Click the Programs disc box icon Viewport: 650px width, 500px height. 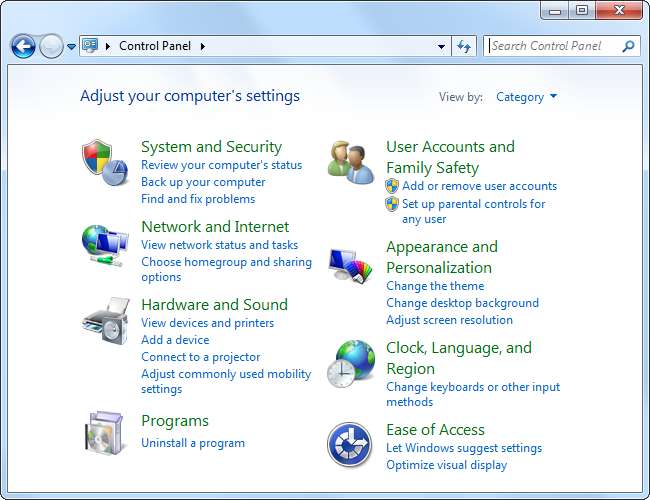[104, 432]
